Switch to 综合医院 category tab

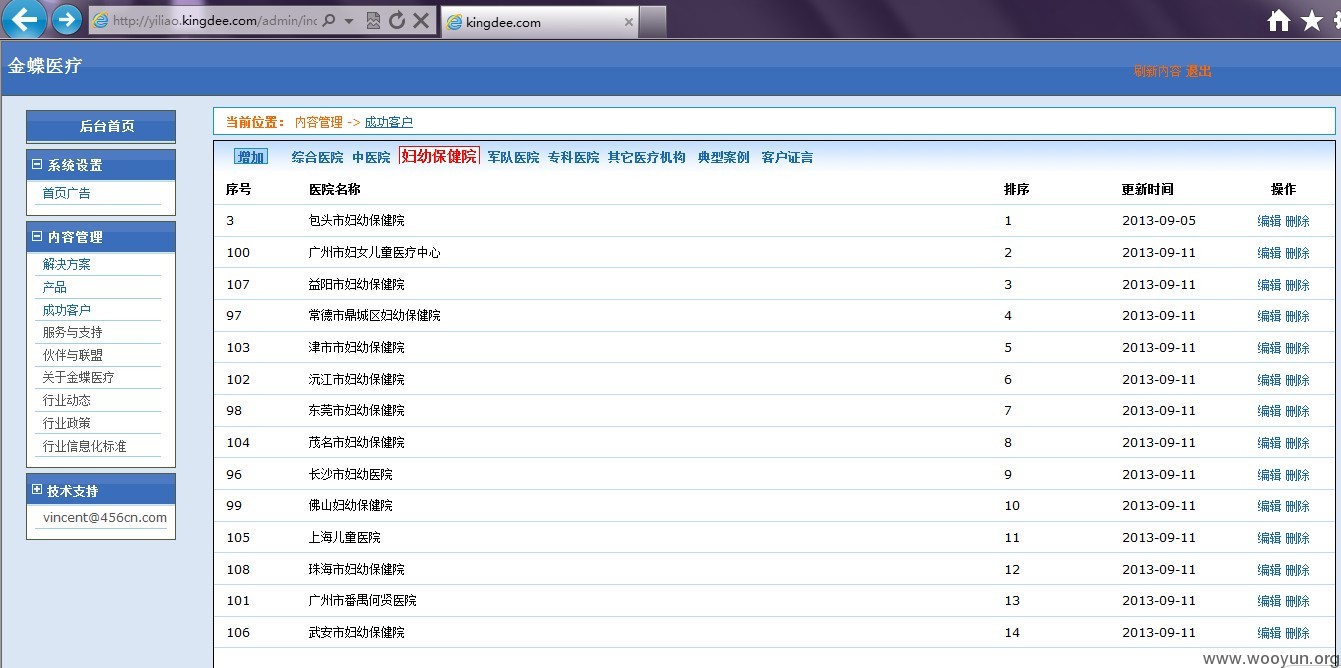coord(317,157)
